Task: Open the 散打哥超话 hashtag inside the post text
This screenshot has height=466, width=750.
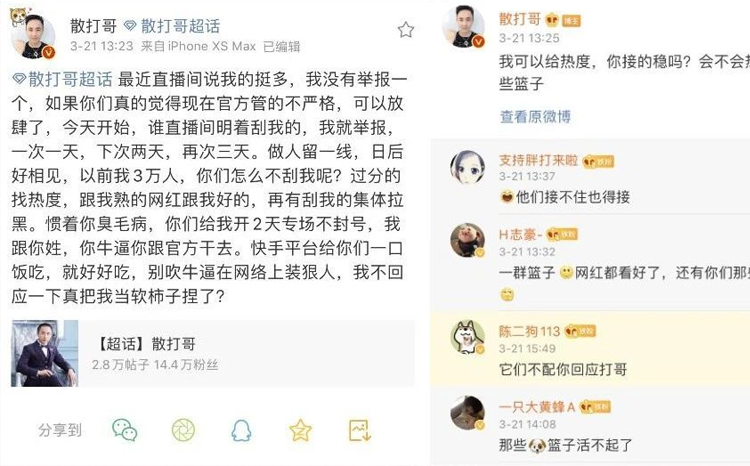Action: [x=62, y=79]
